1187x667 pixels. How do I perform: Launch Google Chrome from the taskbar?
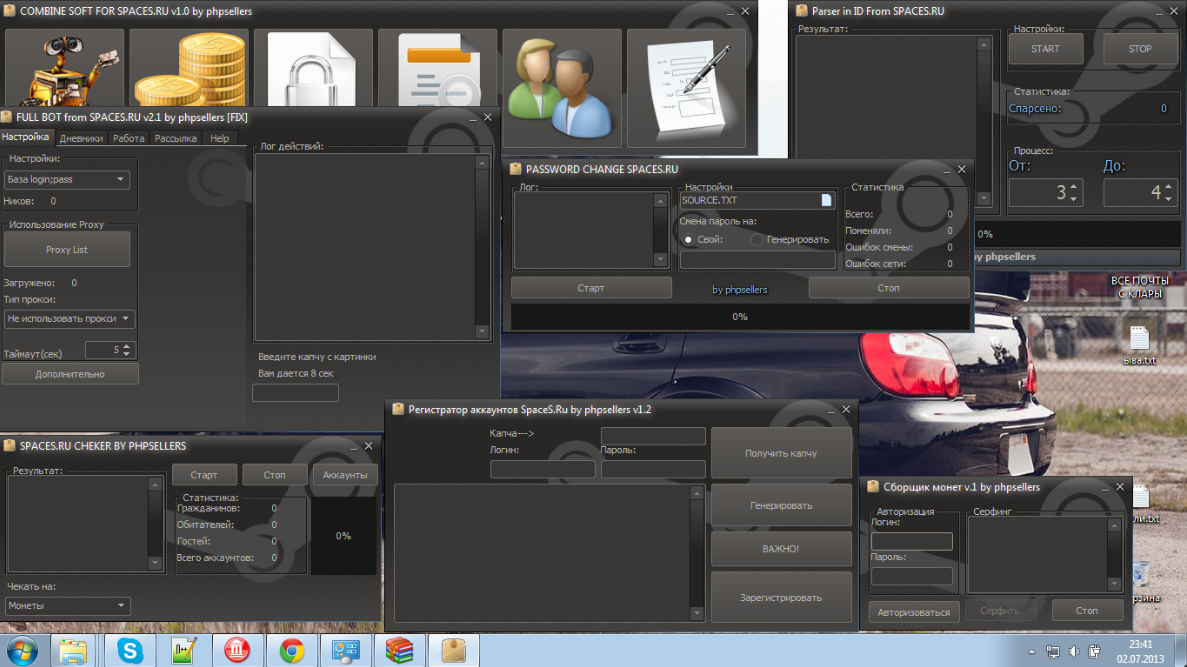[292, 650]
